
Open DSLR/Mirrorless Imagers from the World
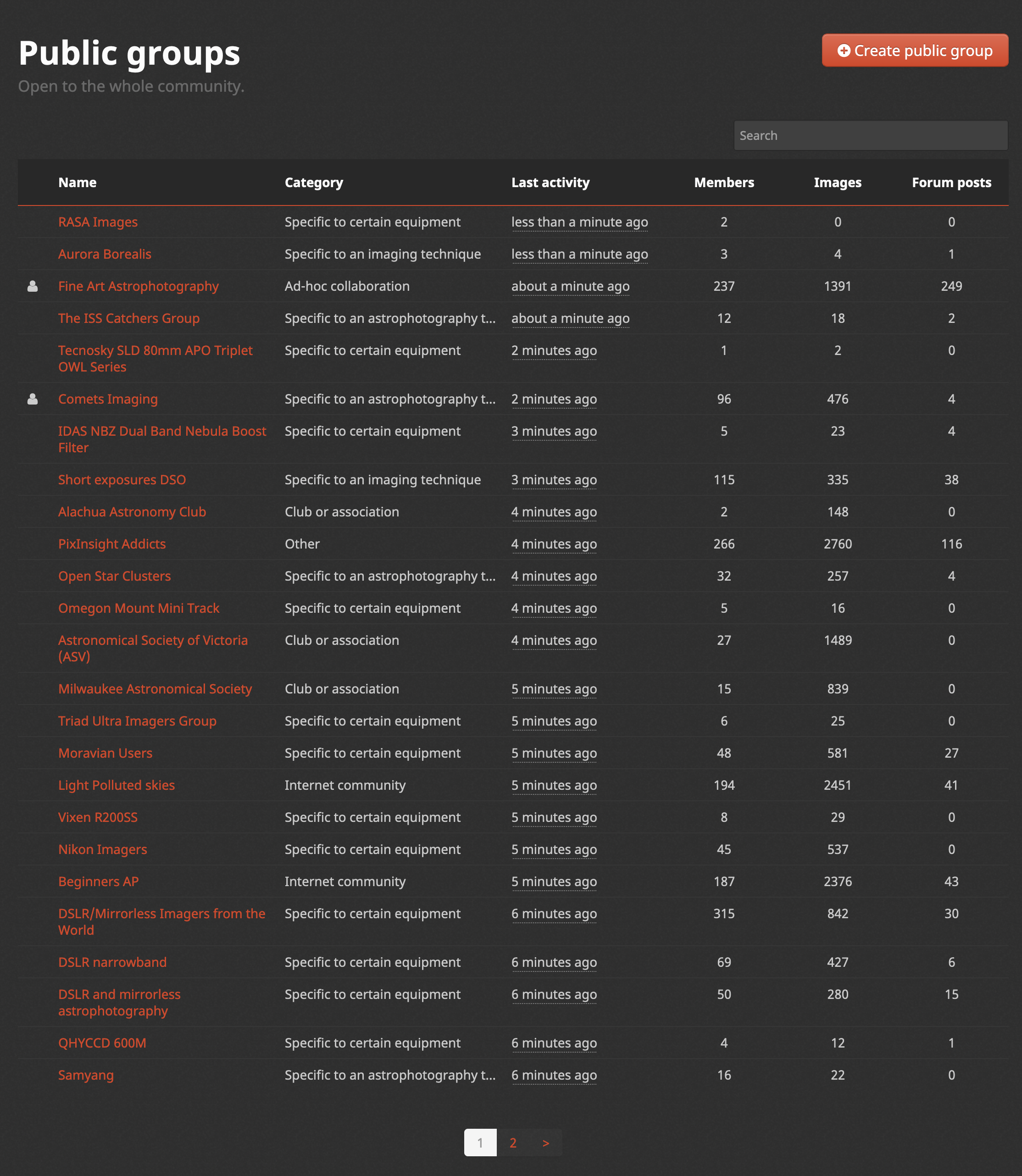point(162,921)
